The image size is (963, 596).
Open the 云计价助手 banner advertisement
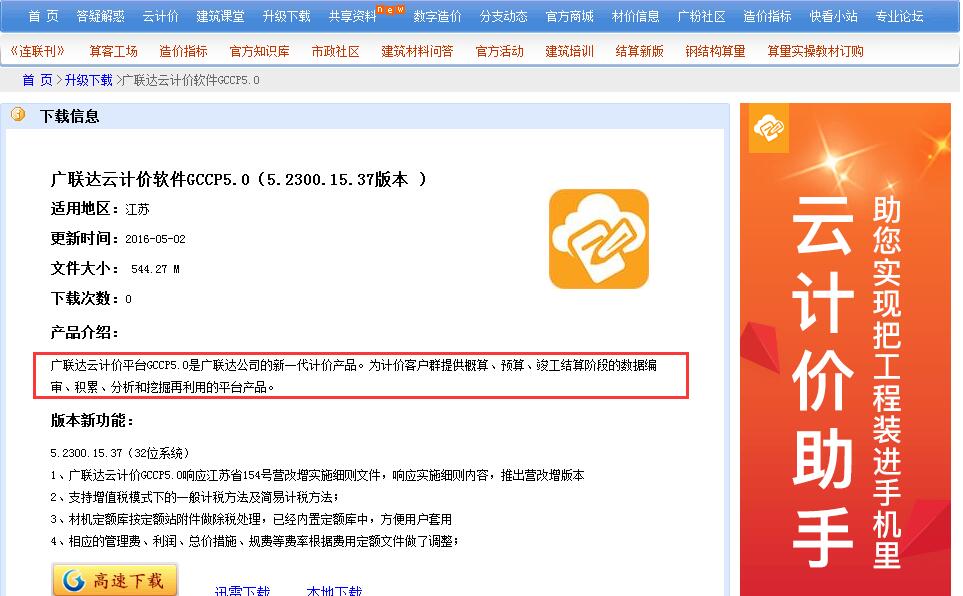[846, 350]
